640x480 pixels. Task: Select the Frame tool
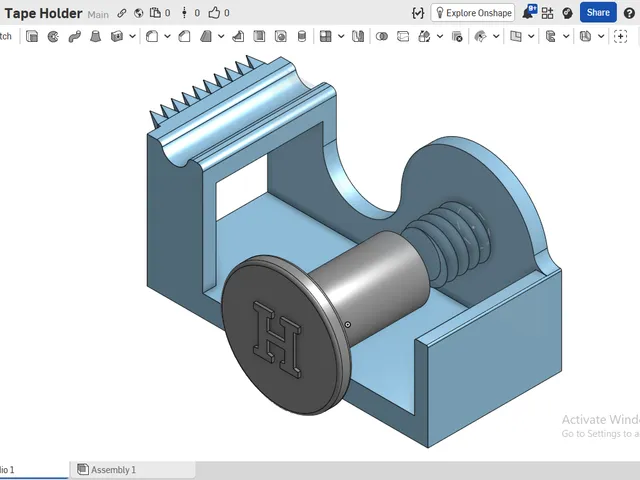click(550, 37)
